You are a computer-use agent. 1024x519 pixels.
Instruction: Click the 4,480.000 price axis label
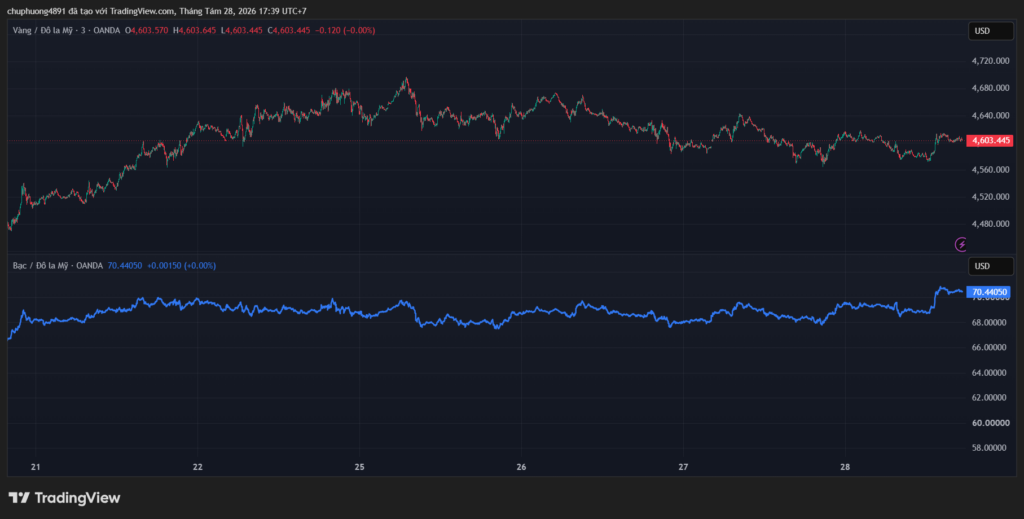(990, 224)
